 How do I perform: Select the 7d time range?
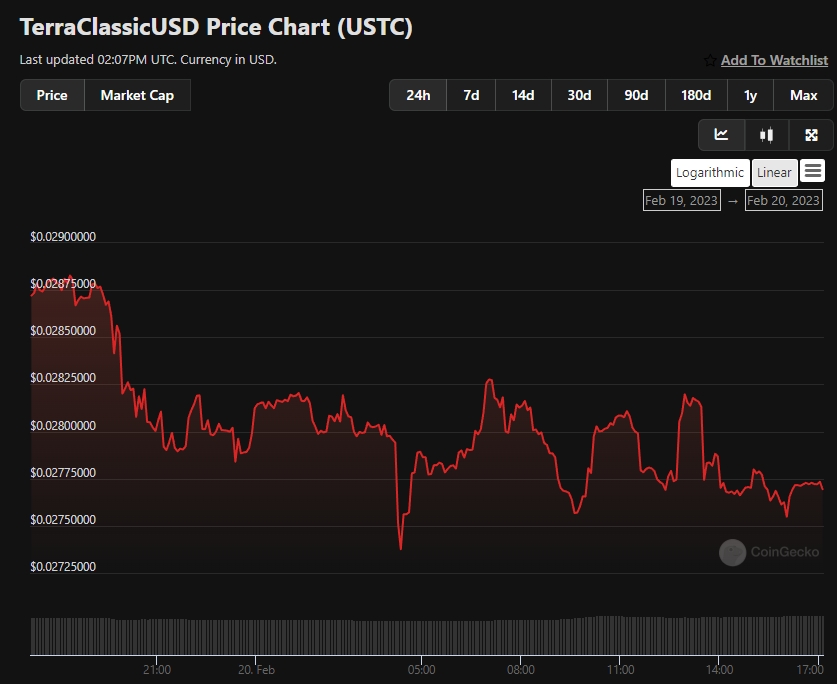coord(470,95)
